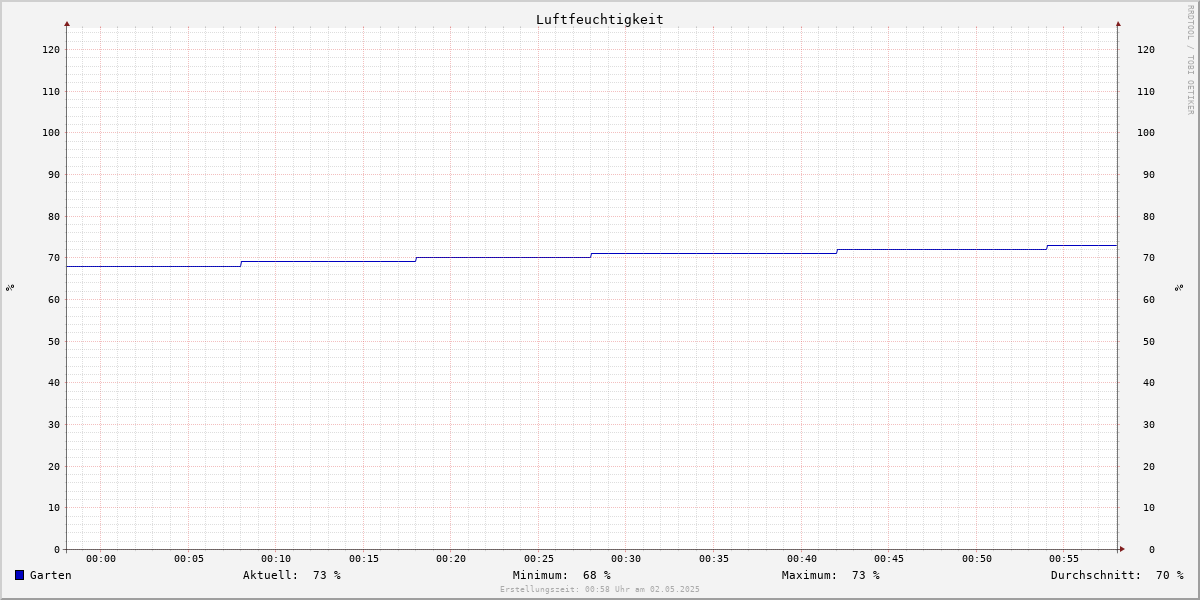Click the 00:55 time axis label

point(1064,559)
